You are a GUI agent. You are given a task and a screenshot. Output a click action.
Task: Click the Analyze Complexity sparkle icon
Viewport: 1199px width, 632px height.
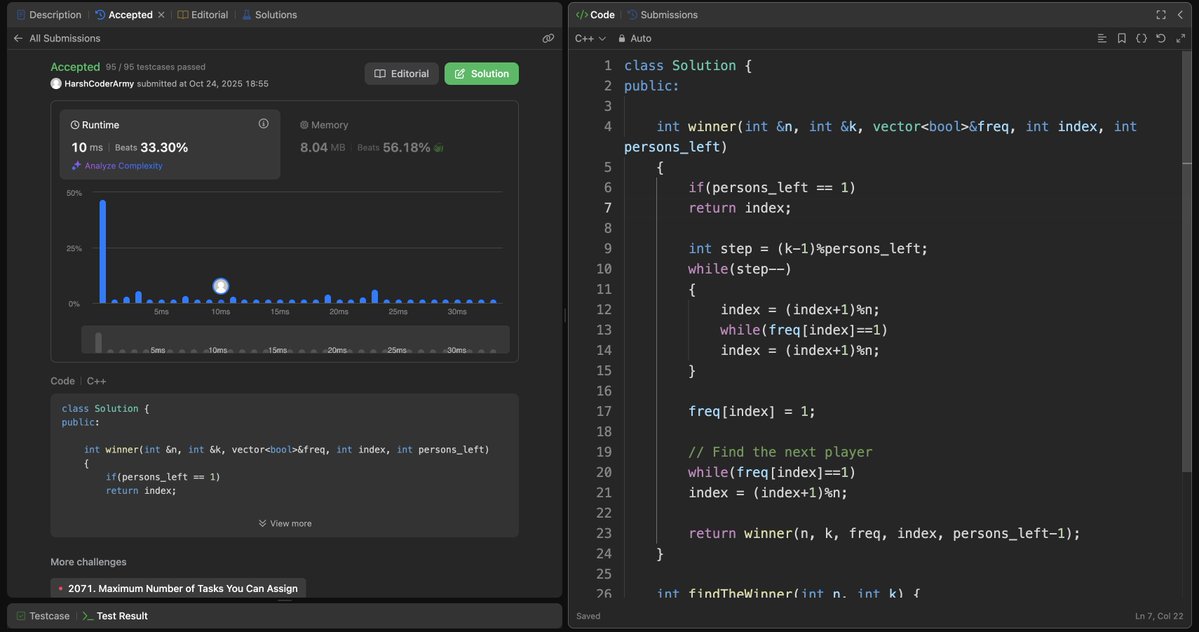[x=75, y=165]
